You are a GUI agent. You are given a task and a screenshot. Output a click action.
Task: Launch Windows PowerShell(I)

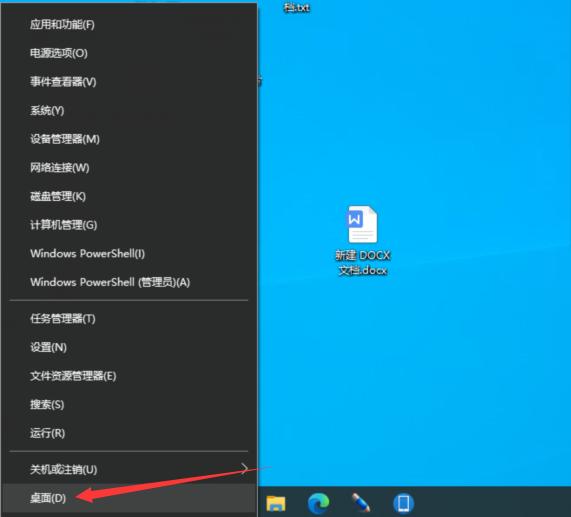129,254
